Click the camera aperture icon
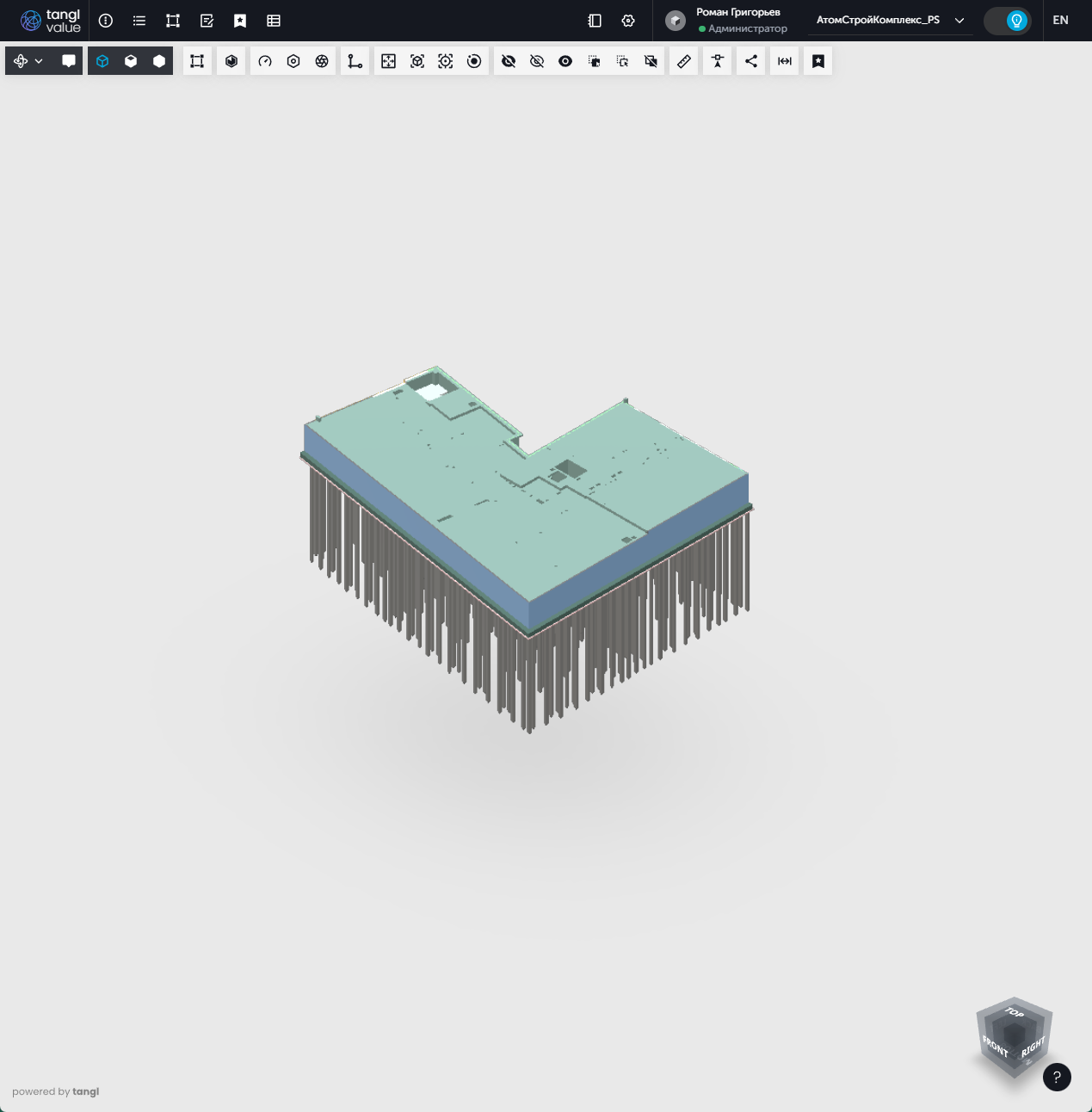Screen dimensions: 1092x1112 (322, 61)
